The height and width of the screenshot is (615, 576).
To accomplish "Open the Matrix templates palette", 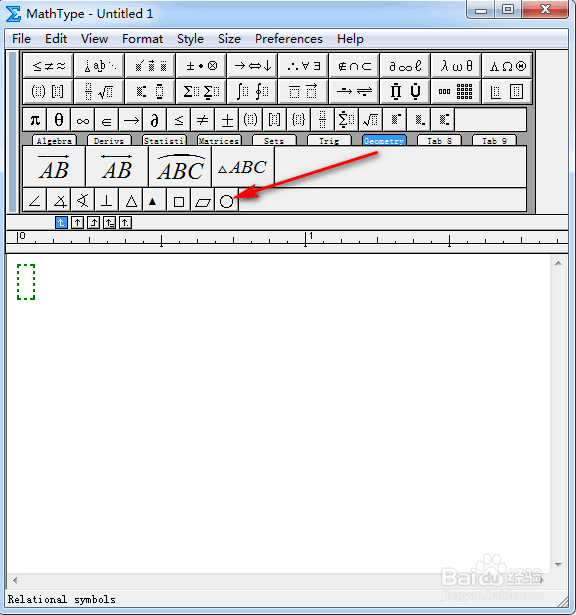I will click(456, 92).
